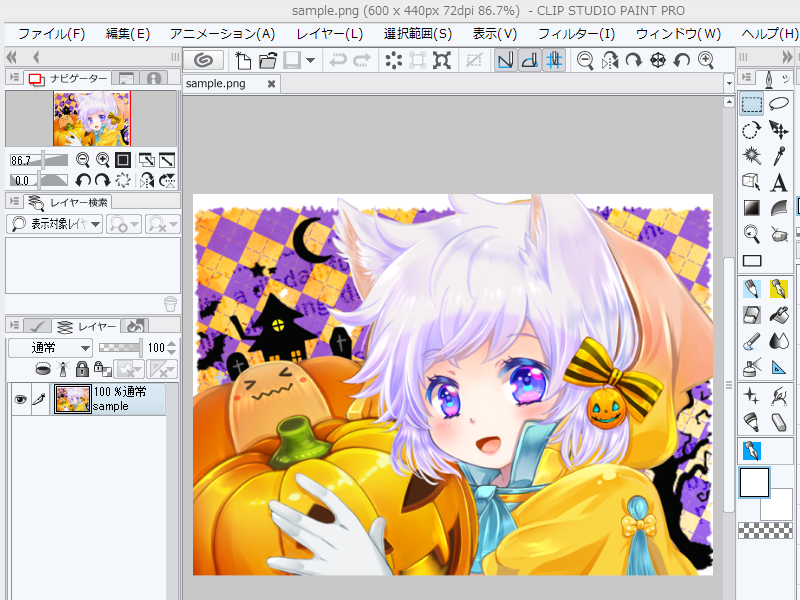800x600 pixels.
Task: Select the Rectangle figure tool
Action: 752,260
